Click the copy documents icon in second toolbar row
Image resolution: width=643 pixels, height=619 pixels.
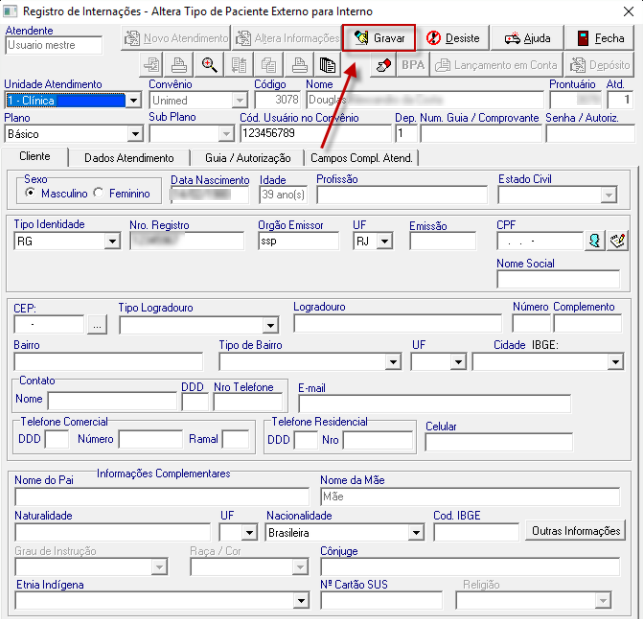(269, 65)
